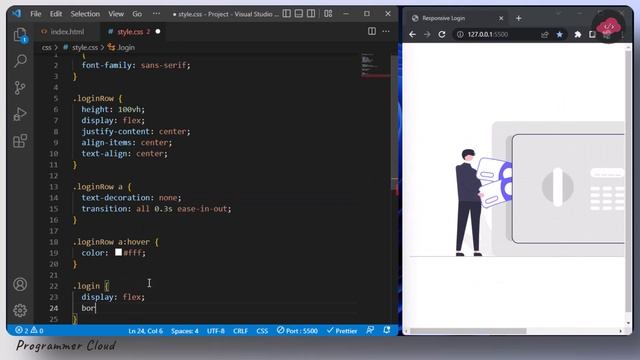Split the editor to the right
640x360 pixels.
372,31
